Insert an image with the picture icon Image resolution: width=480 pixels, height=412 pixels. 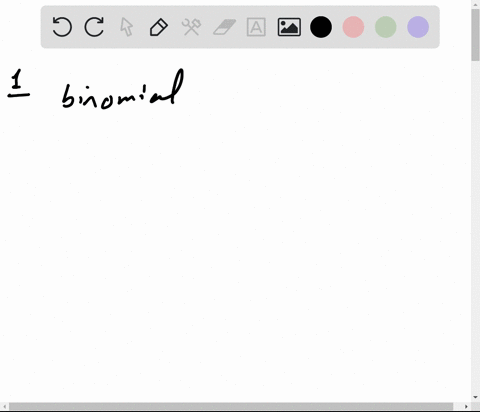[x=289, y=27]
